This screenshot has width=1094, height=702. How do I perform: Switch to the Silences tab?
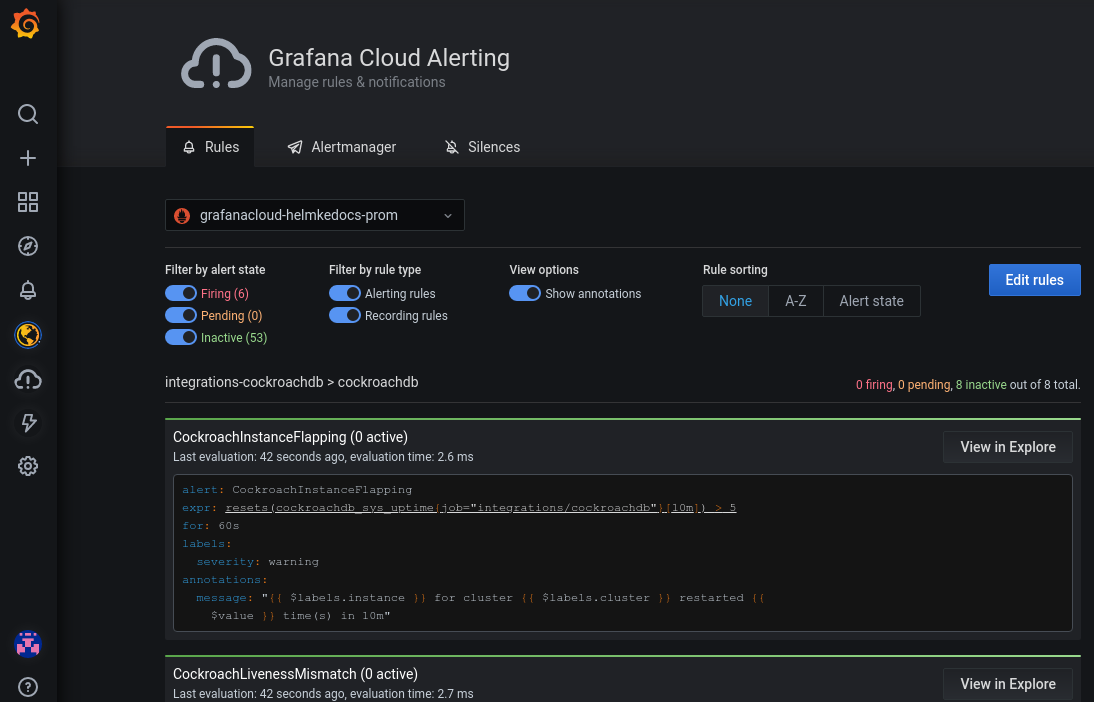pos(483,147)
